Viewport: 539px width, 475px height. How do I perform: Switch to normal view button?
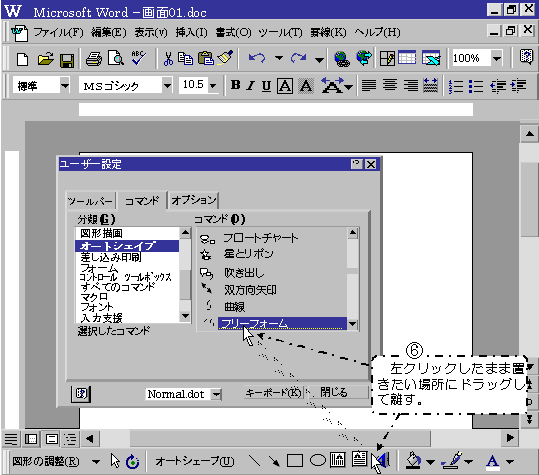click(11, 439)
